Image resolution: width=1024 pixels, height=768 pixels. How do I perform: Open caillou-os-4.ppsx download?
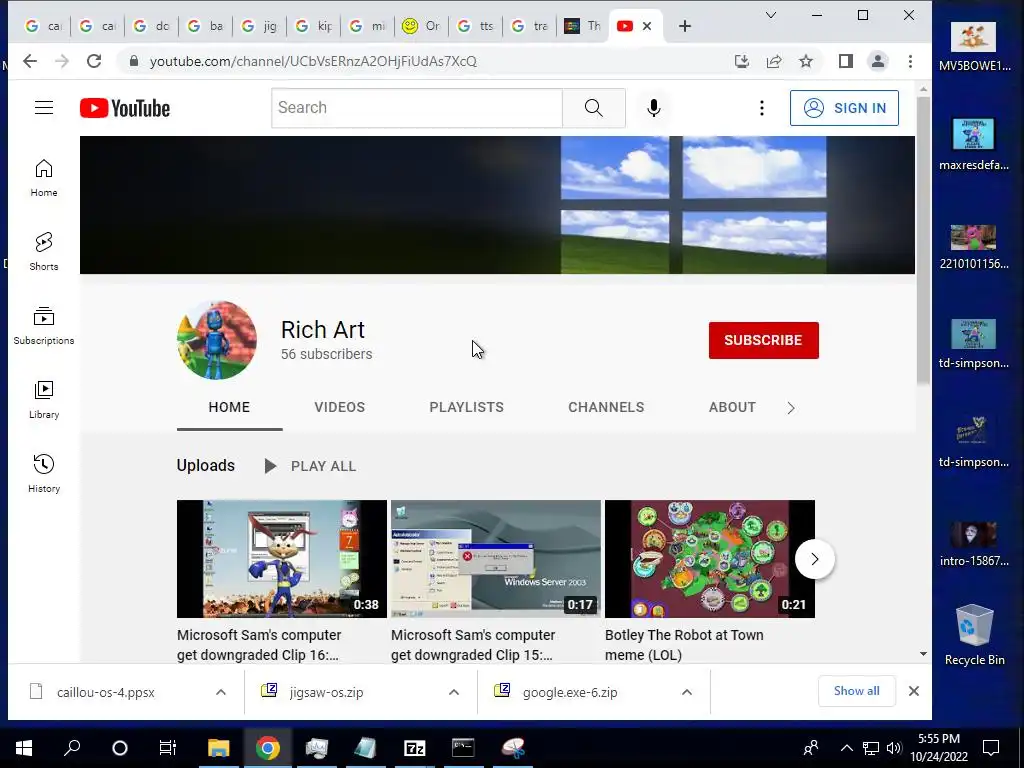[106, 692]
